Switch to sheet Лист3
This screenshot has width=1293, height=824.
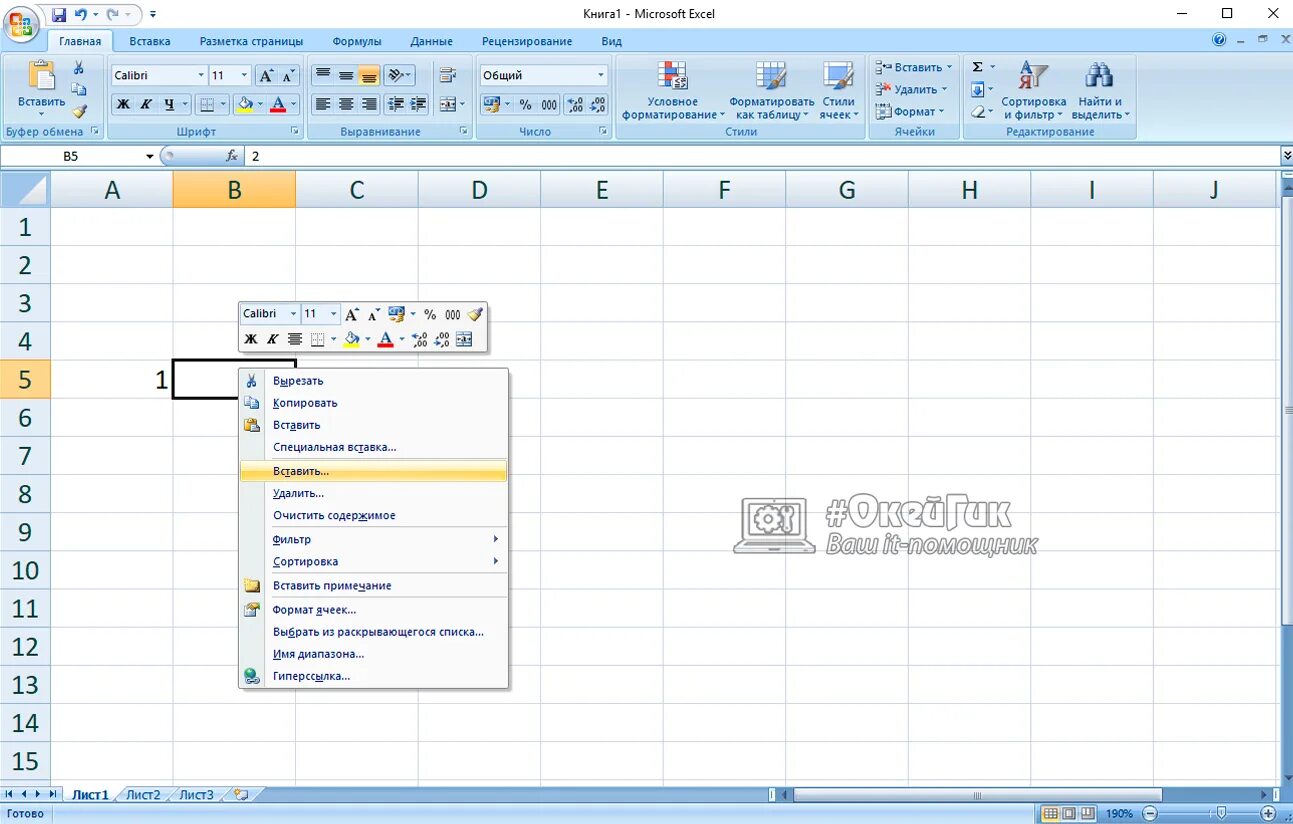[197, 795]
